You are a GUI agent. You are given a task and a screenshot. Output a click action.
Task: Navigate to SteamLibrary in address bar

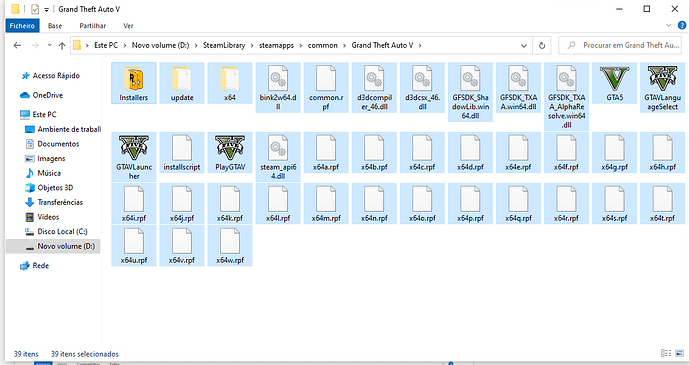[x=224, y=45]
